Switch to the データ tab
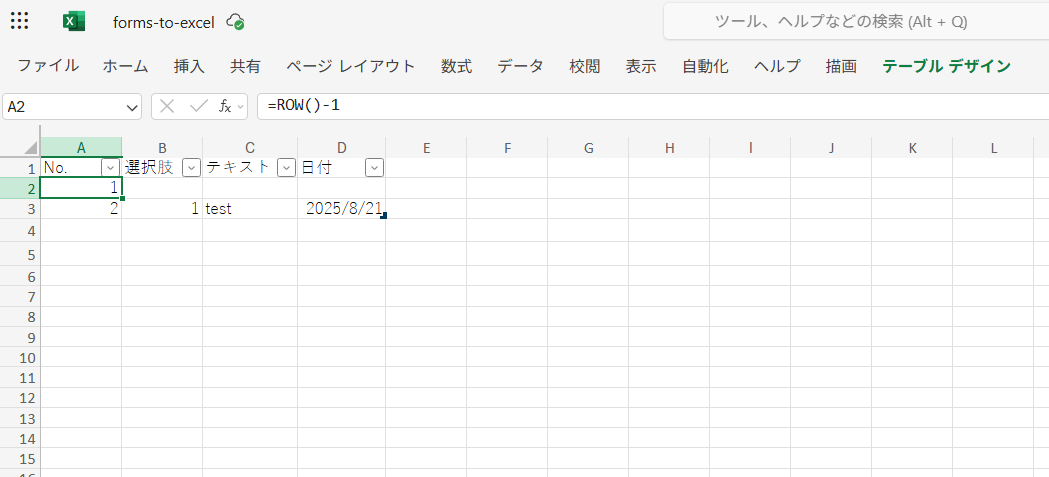Viewport: 1049px width, 477px height. pyautogui.click(x=520, y=66)
